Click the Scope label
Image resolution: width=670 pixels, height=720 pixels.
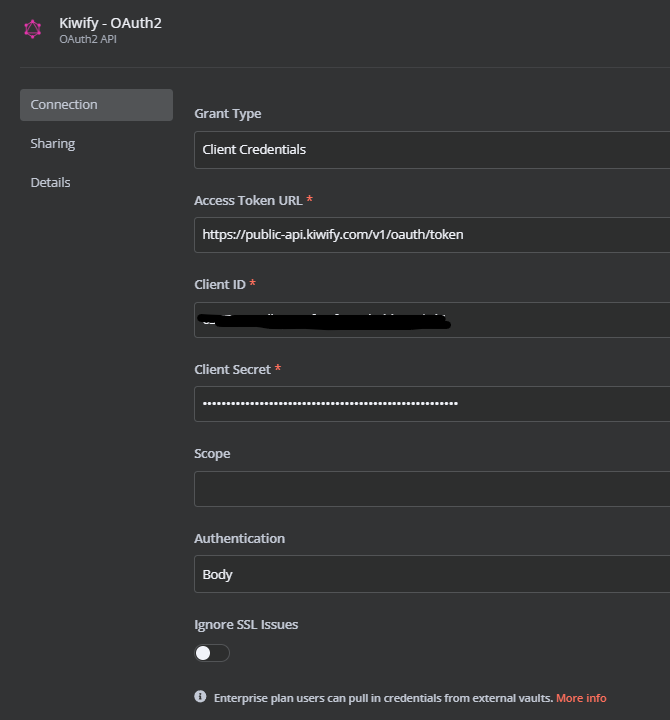[x=212, y=454]
